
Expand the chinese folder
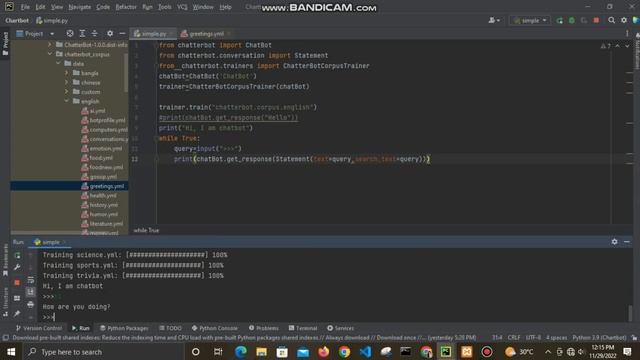[67, 82]
